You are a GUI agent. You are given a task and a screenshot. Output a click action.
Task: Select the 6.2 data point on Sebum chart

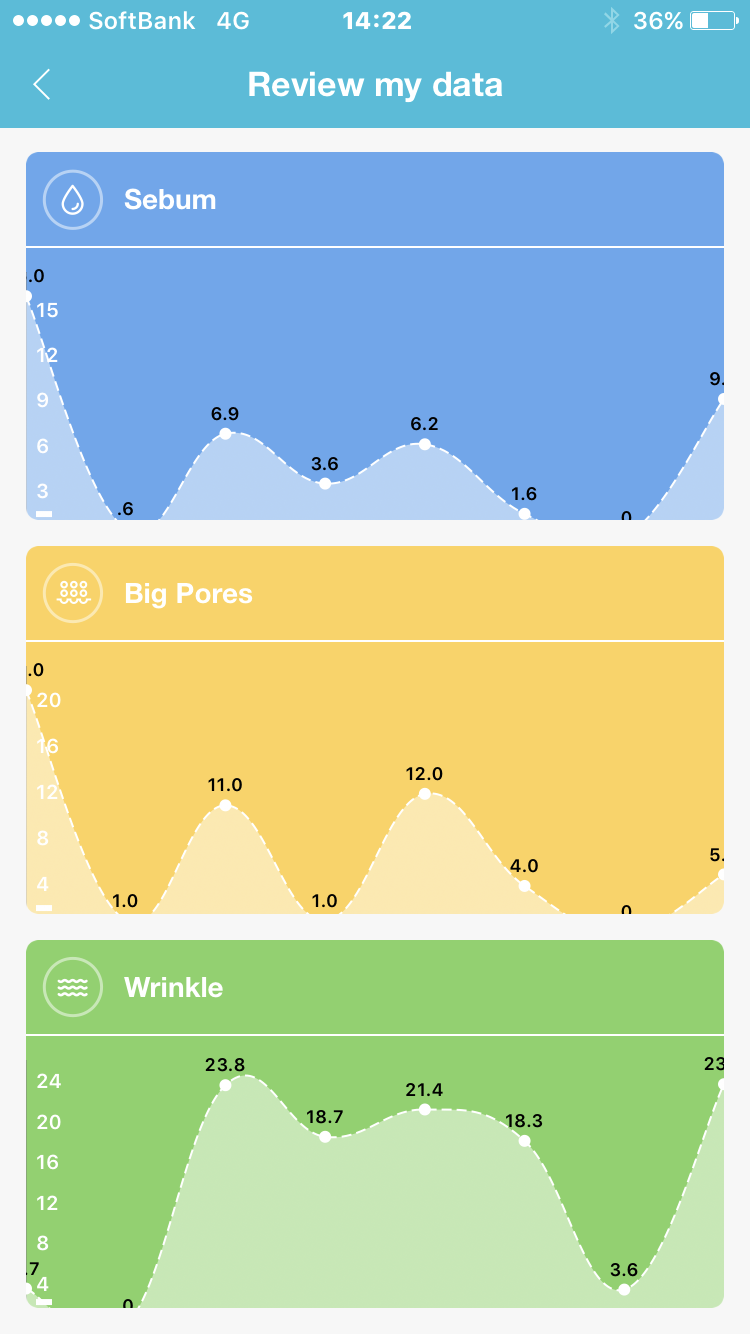424,444
